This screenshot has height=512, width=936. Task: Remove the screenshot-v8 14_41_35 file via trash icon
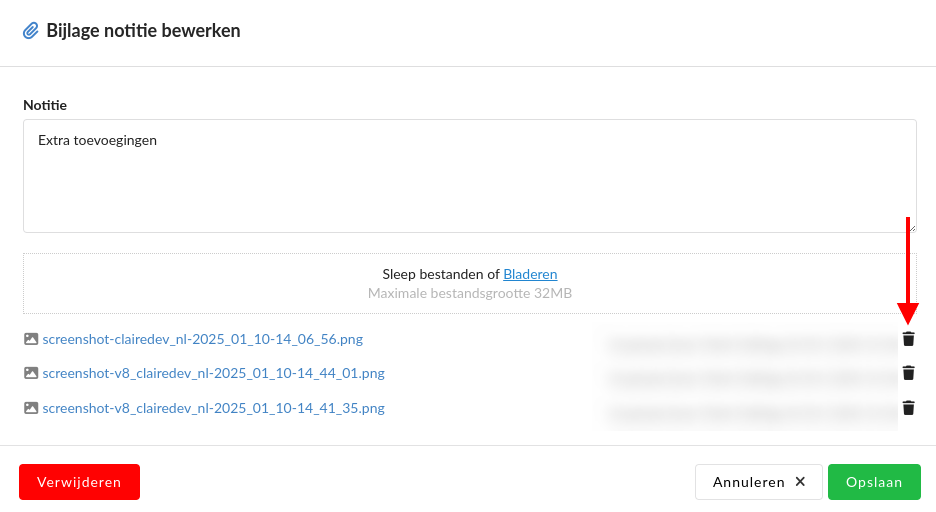coord(908,408)
